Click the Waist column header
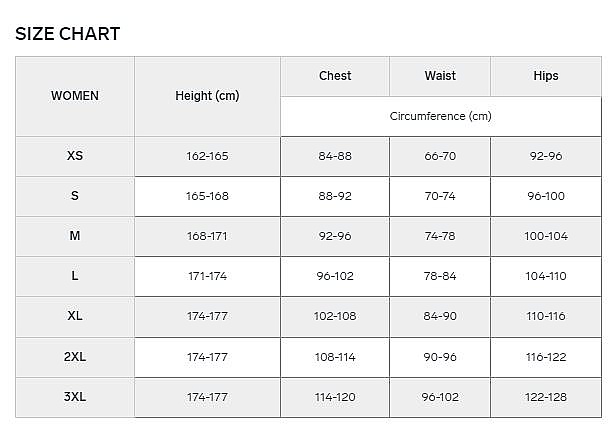The width and height of the screenshot is (616, 440). [440, 76]
